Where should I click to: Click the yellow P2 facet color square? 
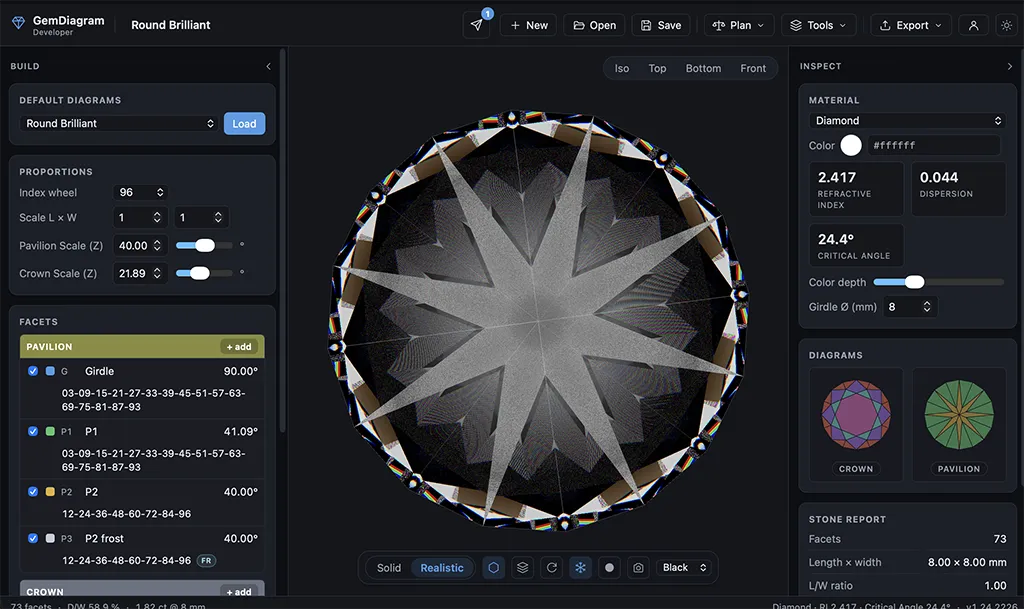pyautogui.click(x=50, y=492)
